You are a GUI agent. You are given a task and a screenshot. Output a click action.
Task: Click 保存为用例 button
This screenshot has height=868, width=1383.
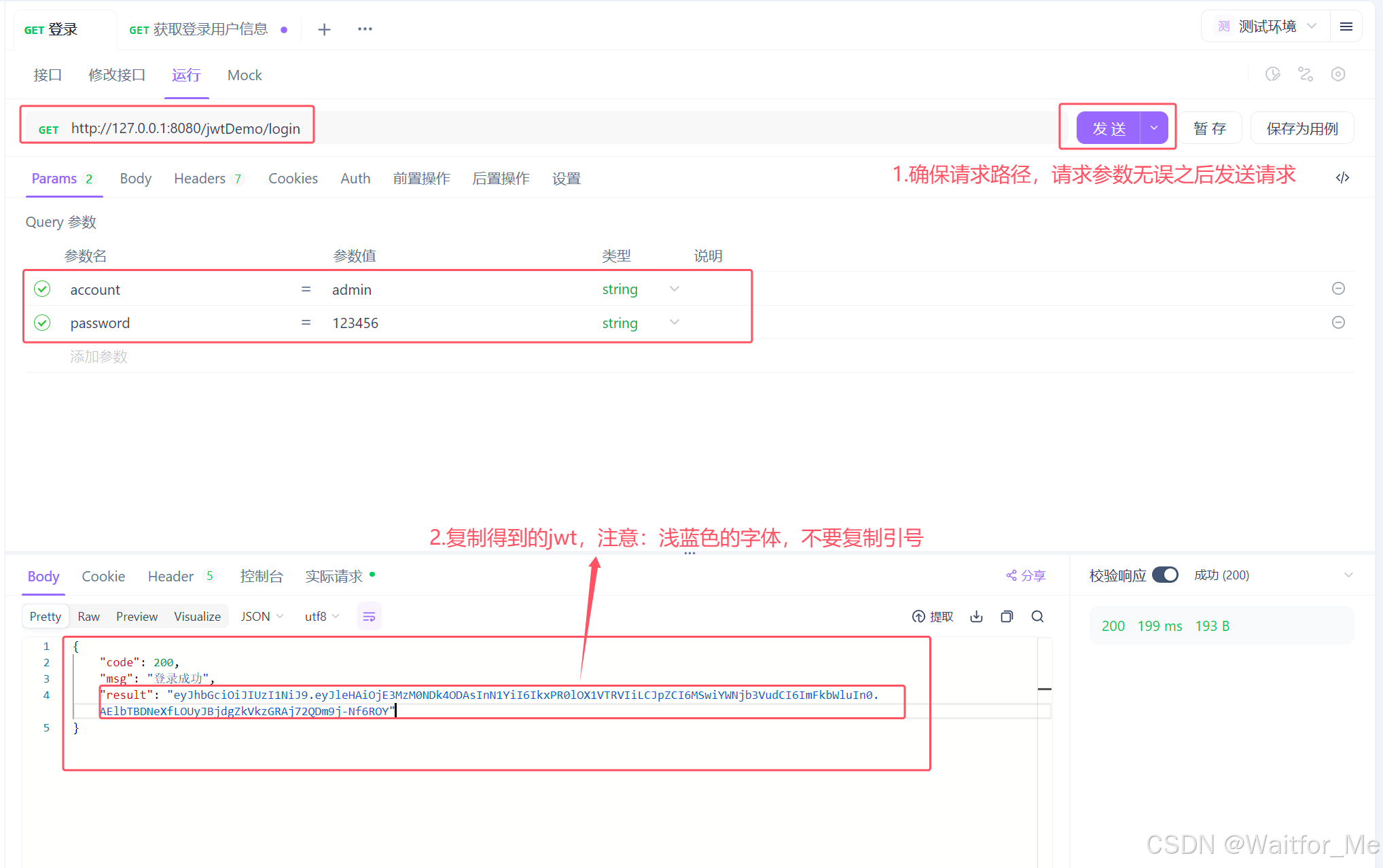pos(1302,128)
